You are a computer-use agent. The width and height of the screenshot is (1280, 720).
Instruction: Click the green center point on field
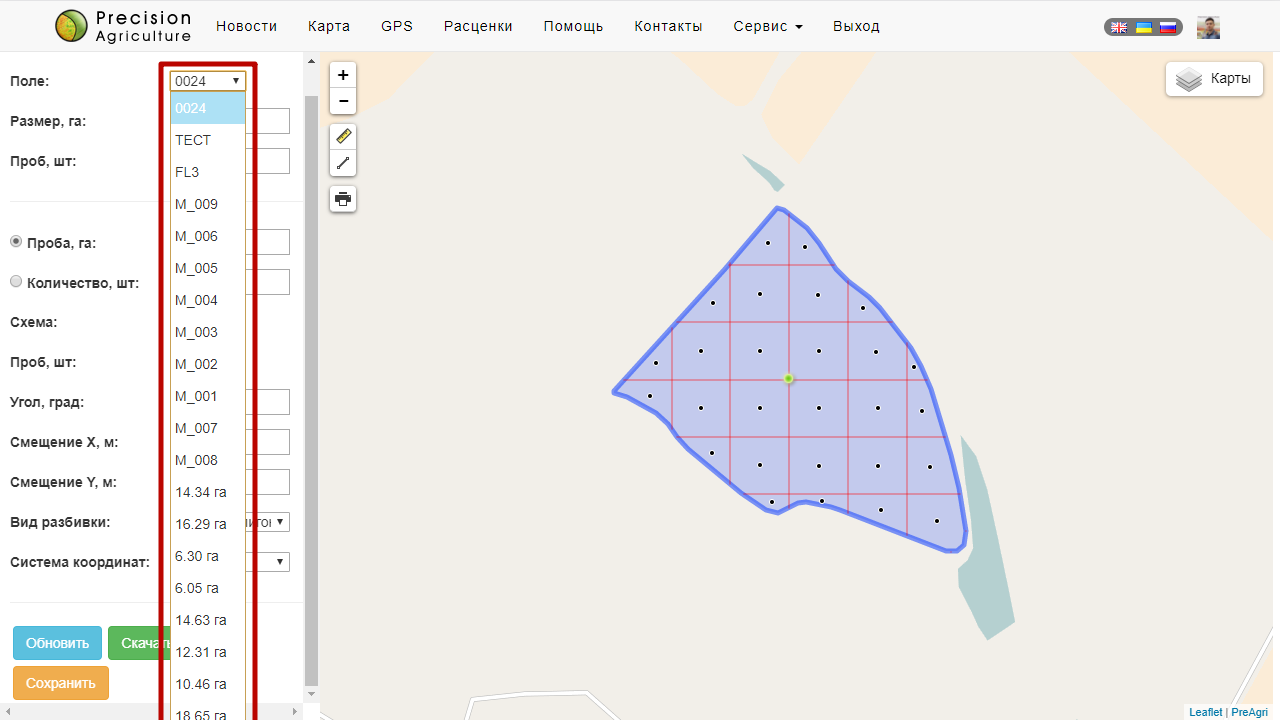788,378
